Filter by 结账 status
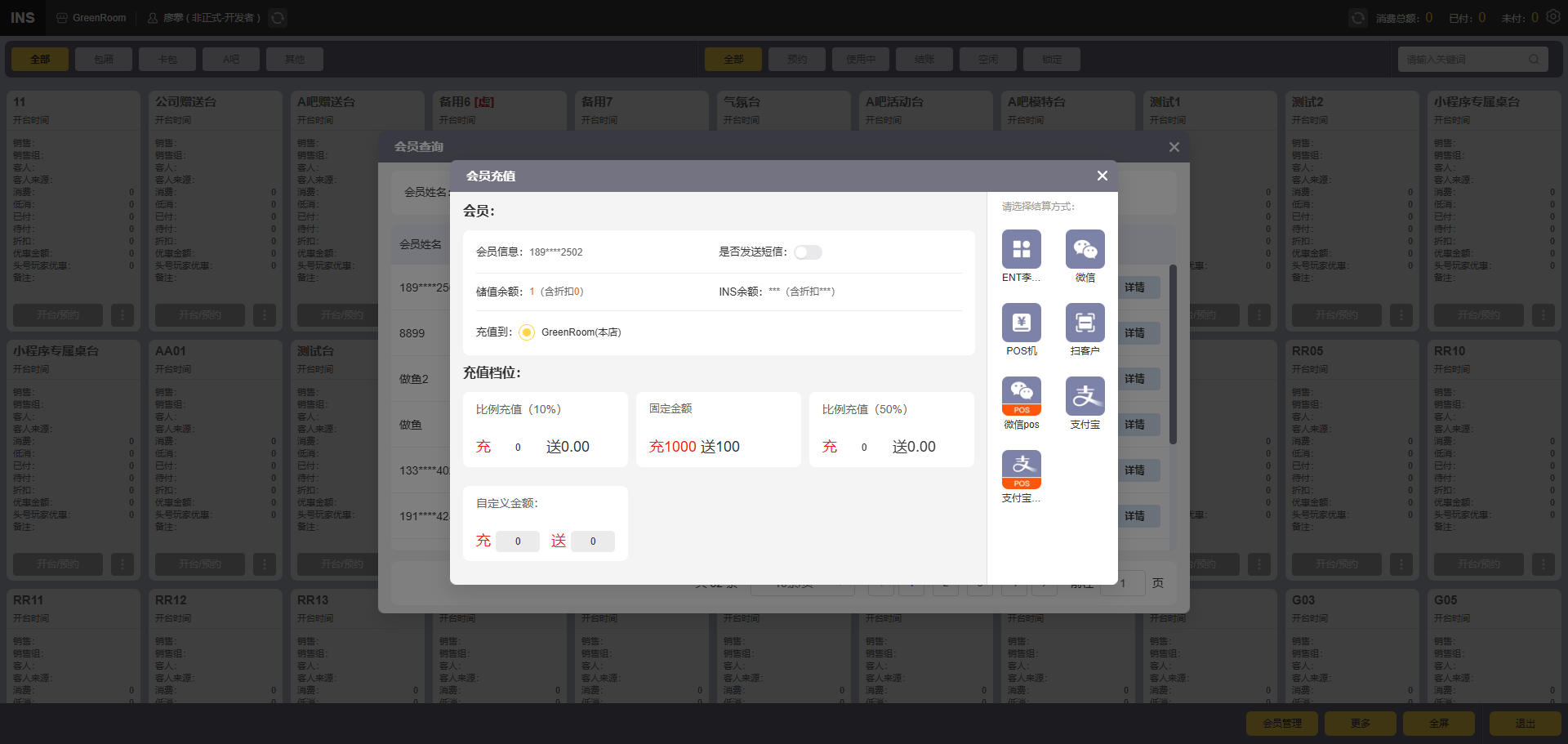The height and width of the screenshot is (744, 1568). [x=924, y=59]
